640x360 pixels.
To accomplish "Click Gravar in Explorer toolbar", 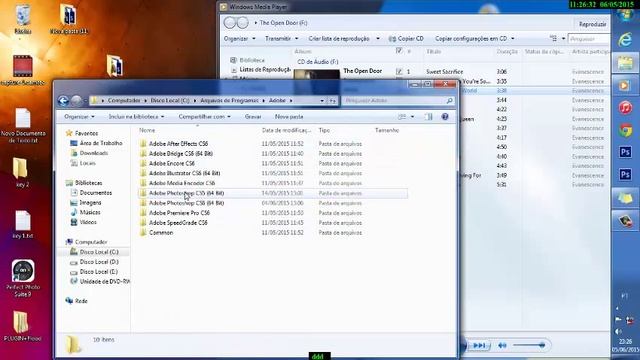I will point(253,117).
